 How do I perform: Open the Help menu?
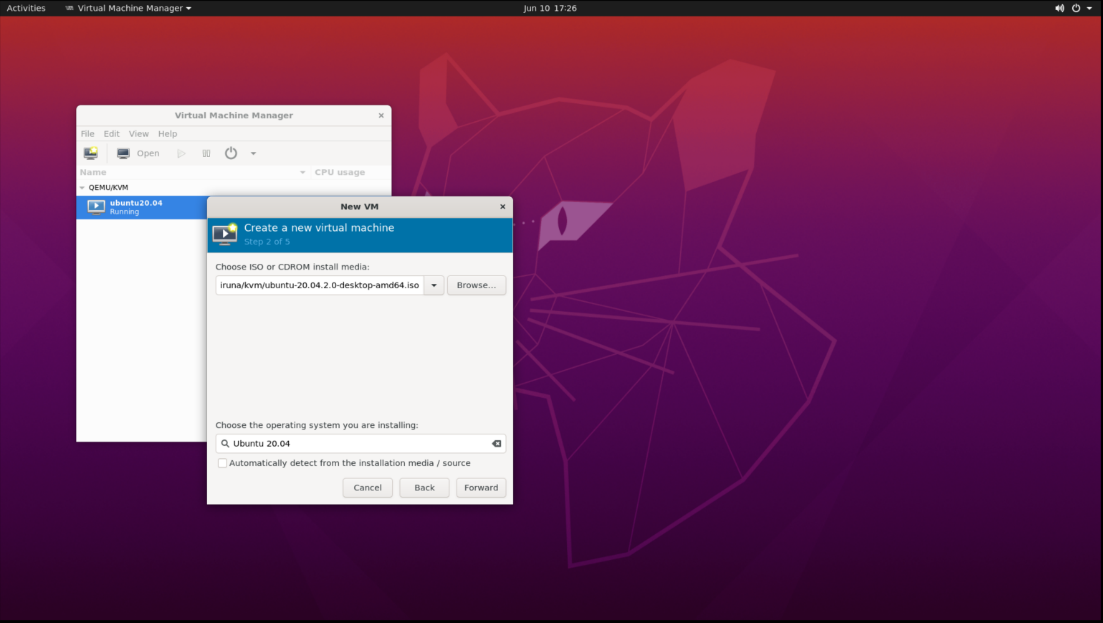167,134
